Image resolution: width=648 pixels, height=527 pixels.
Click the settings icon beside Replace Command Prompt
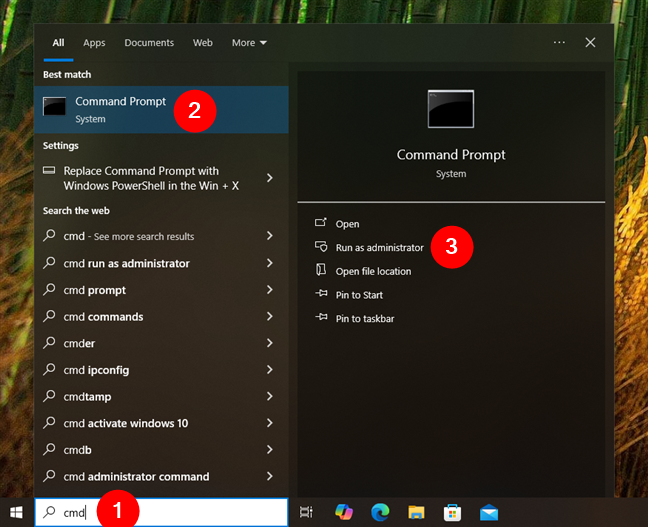[x=49, y=170]
